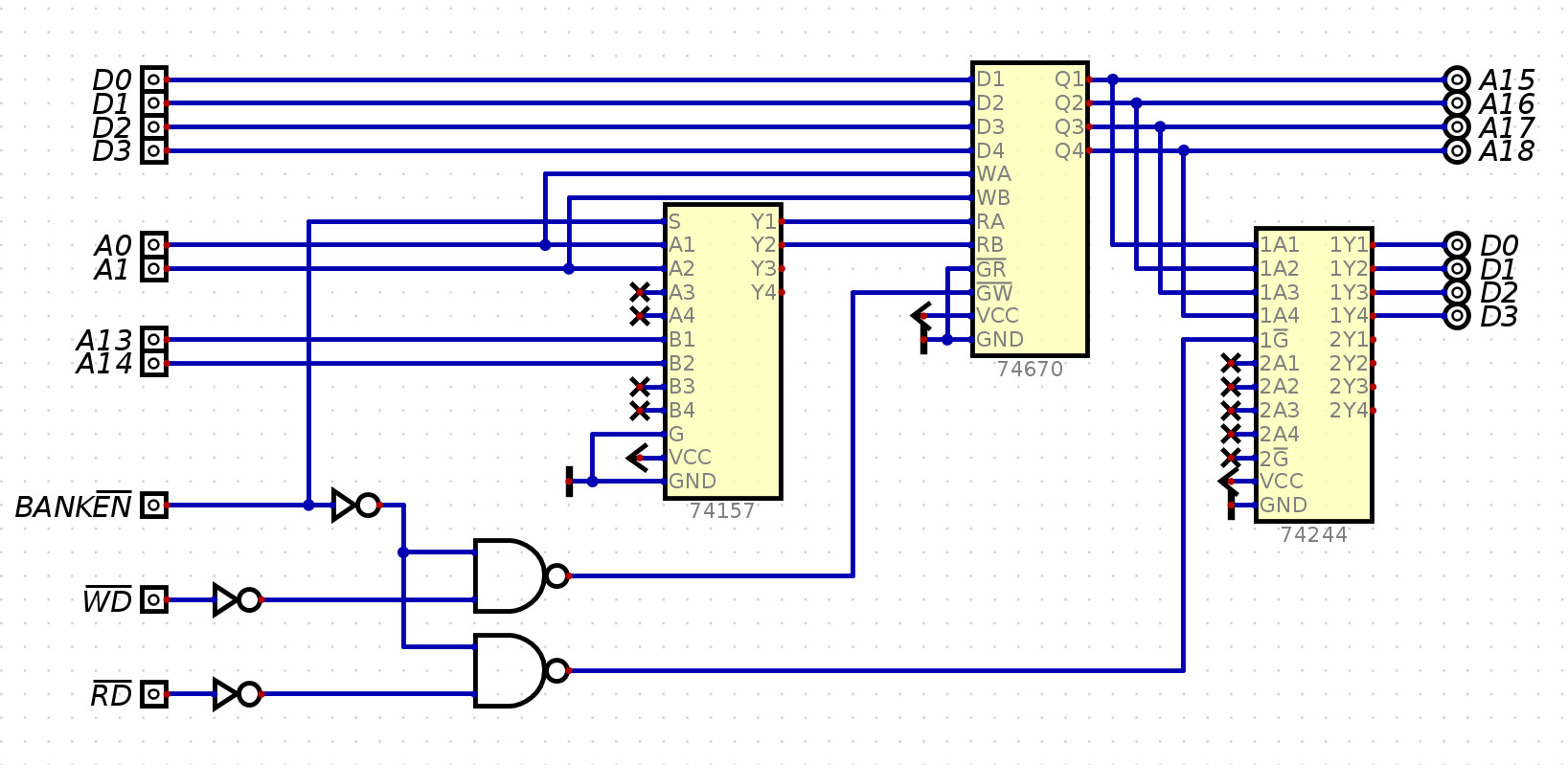Select the D0 output pin on the right
Viewport: 1568px width, 765px height.
1456,245
